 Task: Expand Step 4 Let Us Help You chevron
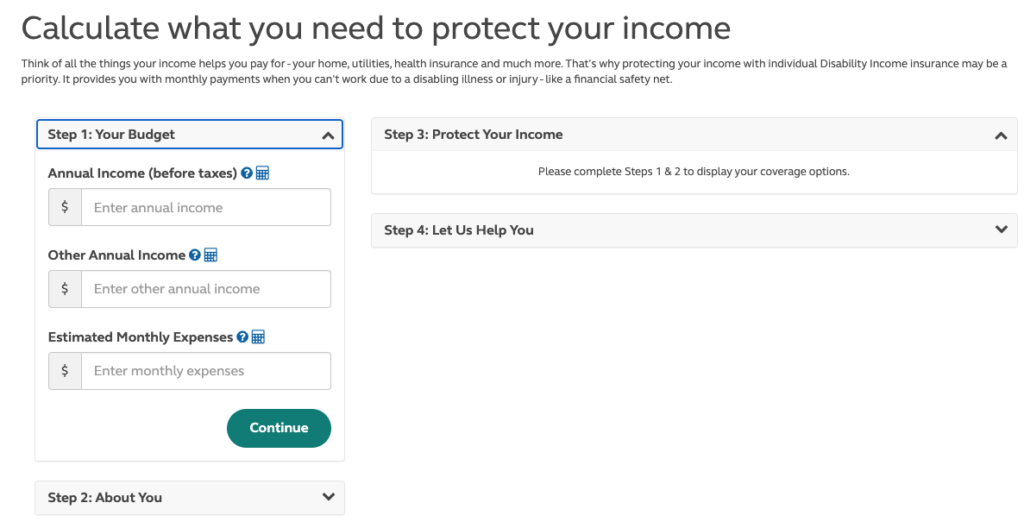click(1001, 229)
